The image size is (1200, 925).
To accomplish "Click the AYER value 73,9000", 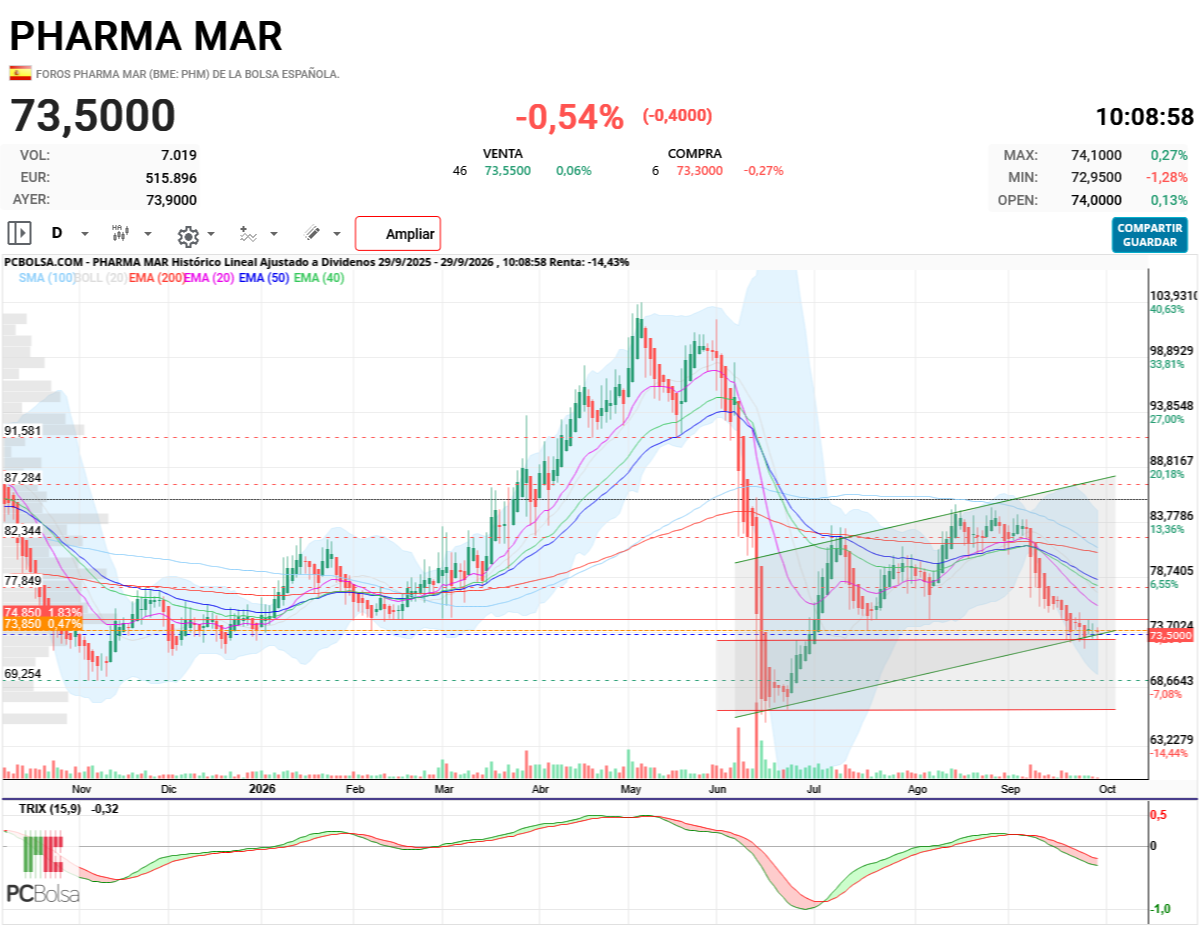I will point(172,199).
